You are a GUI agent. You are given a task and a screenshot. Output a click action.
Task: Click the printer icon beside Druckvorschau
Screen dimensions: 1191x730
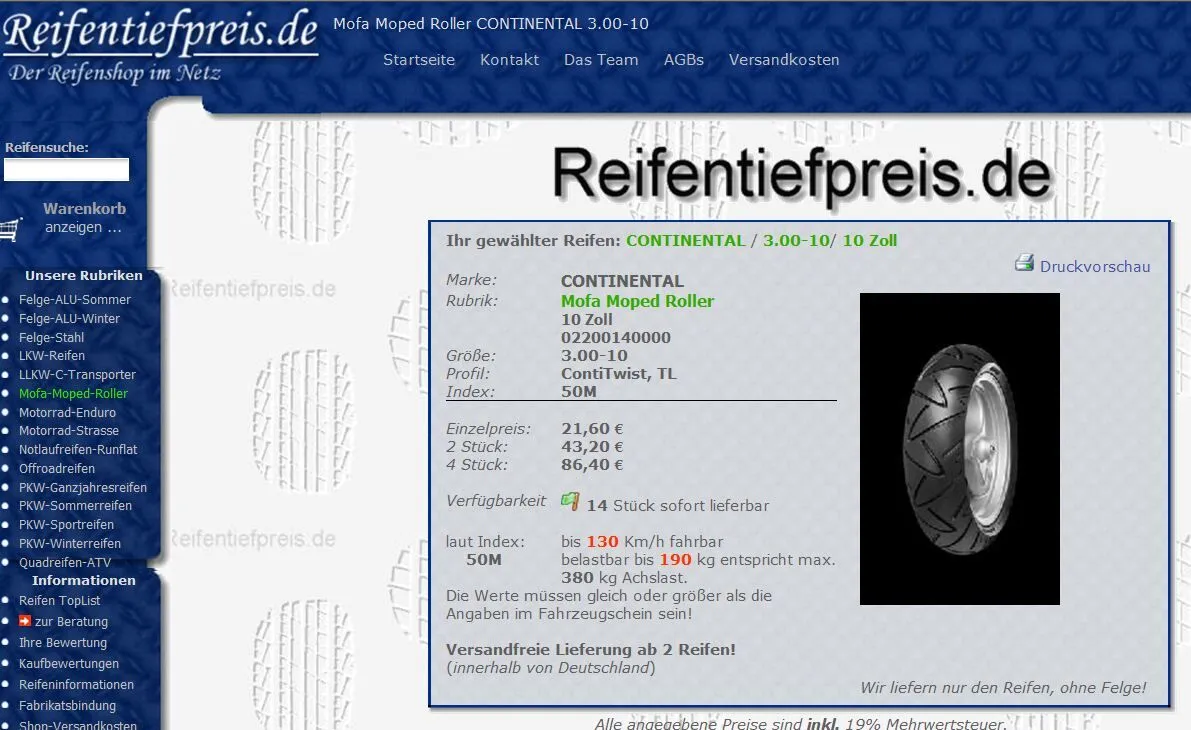1024,263
